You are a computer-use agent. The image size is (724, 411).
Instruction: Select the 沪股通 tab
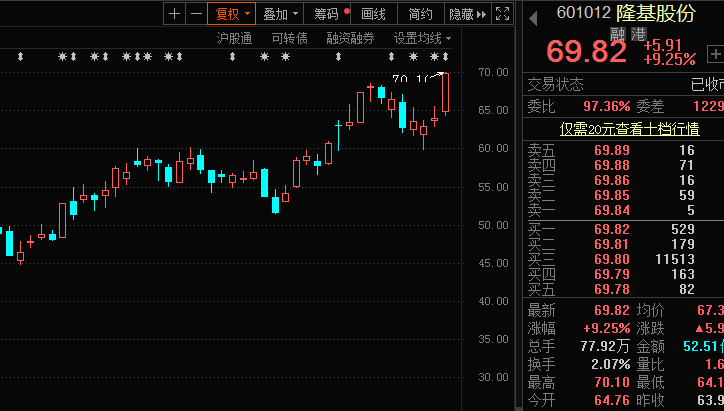coord(234,38)
